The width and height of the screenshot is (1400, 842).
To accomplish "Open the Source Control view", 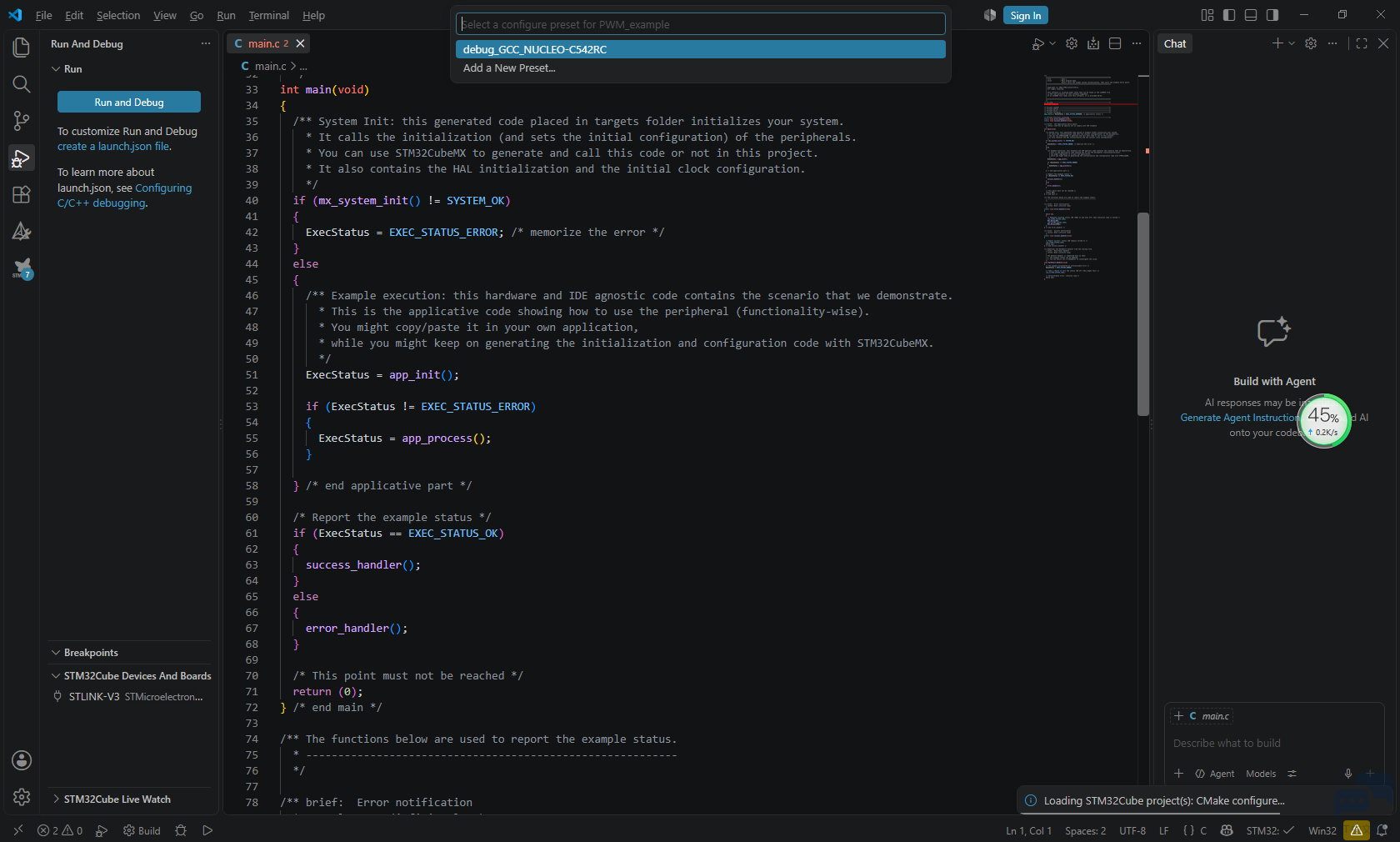I will (22, 121).
